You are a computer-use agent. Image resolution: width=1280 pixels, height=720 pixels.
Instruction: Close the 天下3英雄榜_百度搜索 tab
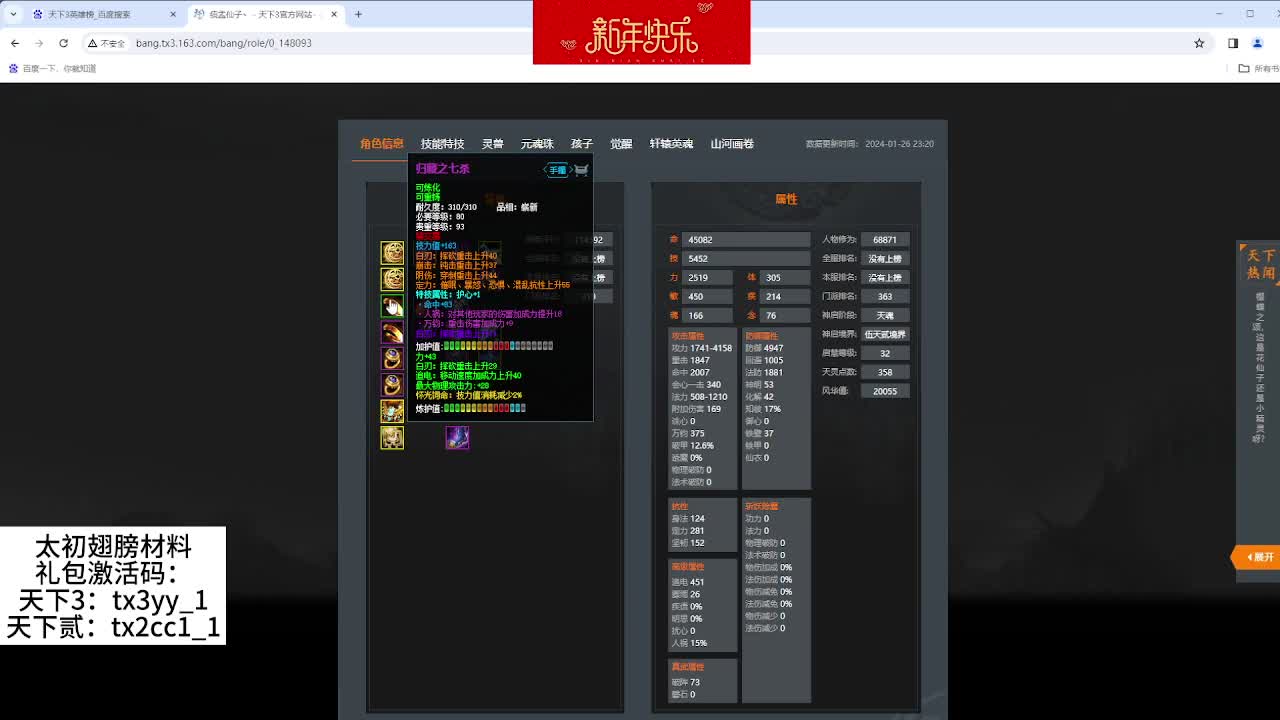pyautogui.click(x=173, y=14)
